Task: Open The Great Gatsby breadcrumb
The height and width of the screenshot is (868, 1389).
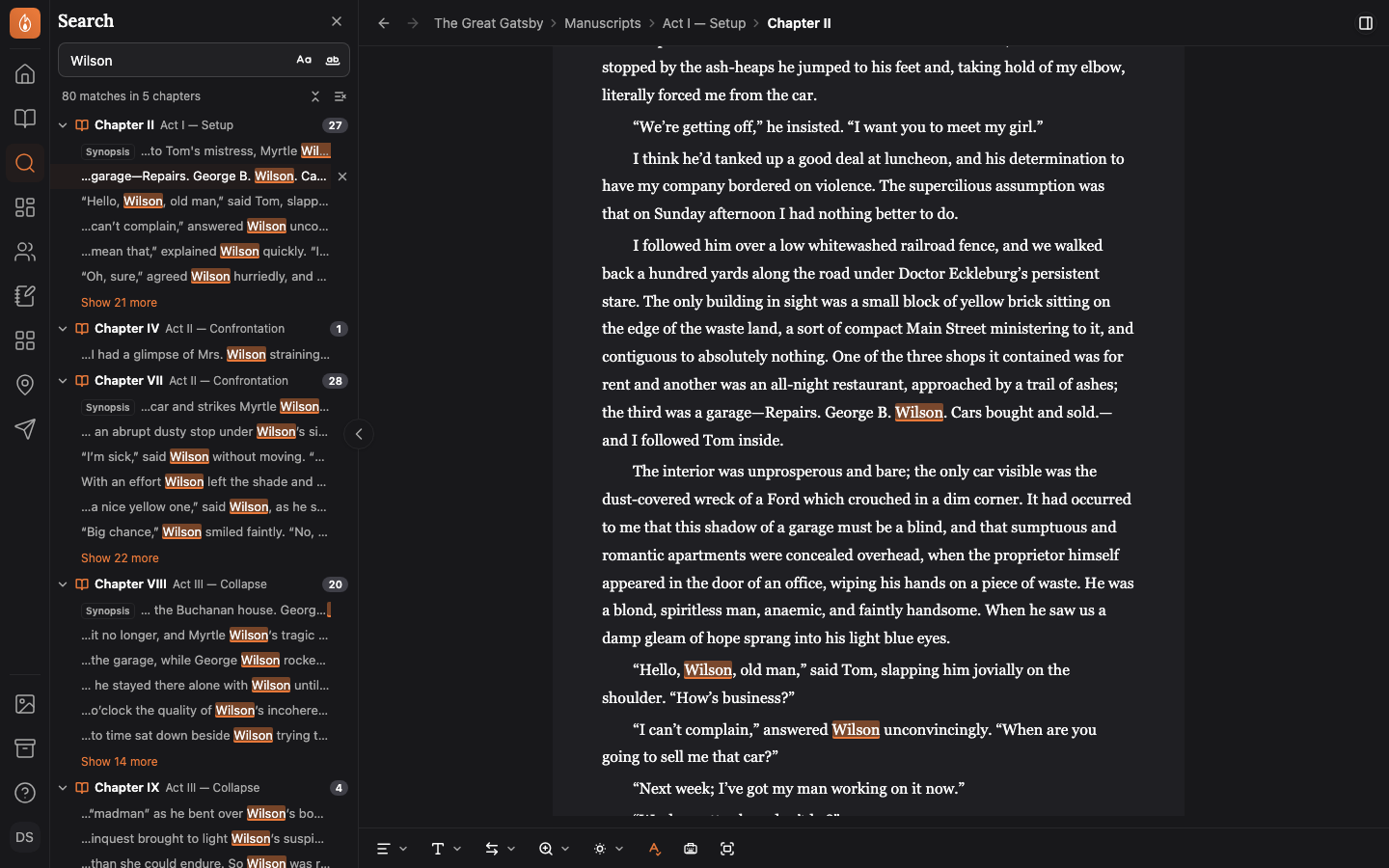Action: [x=488, y=23]
